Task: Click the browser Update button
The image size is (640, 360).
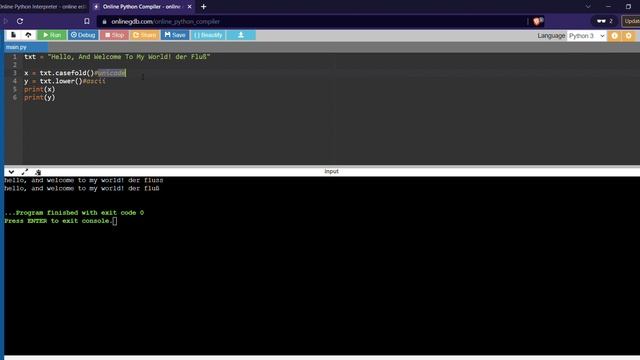Action: pos(631,21)
